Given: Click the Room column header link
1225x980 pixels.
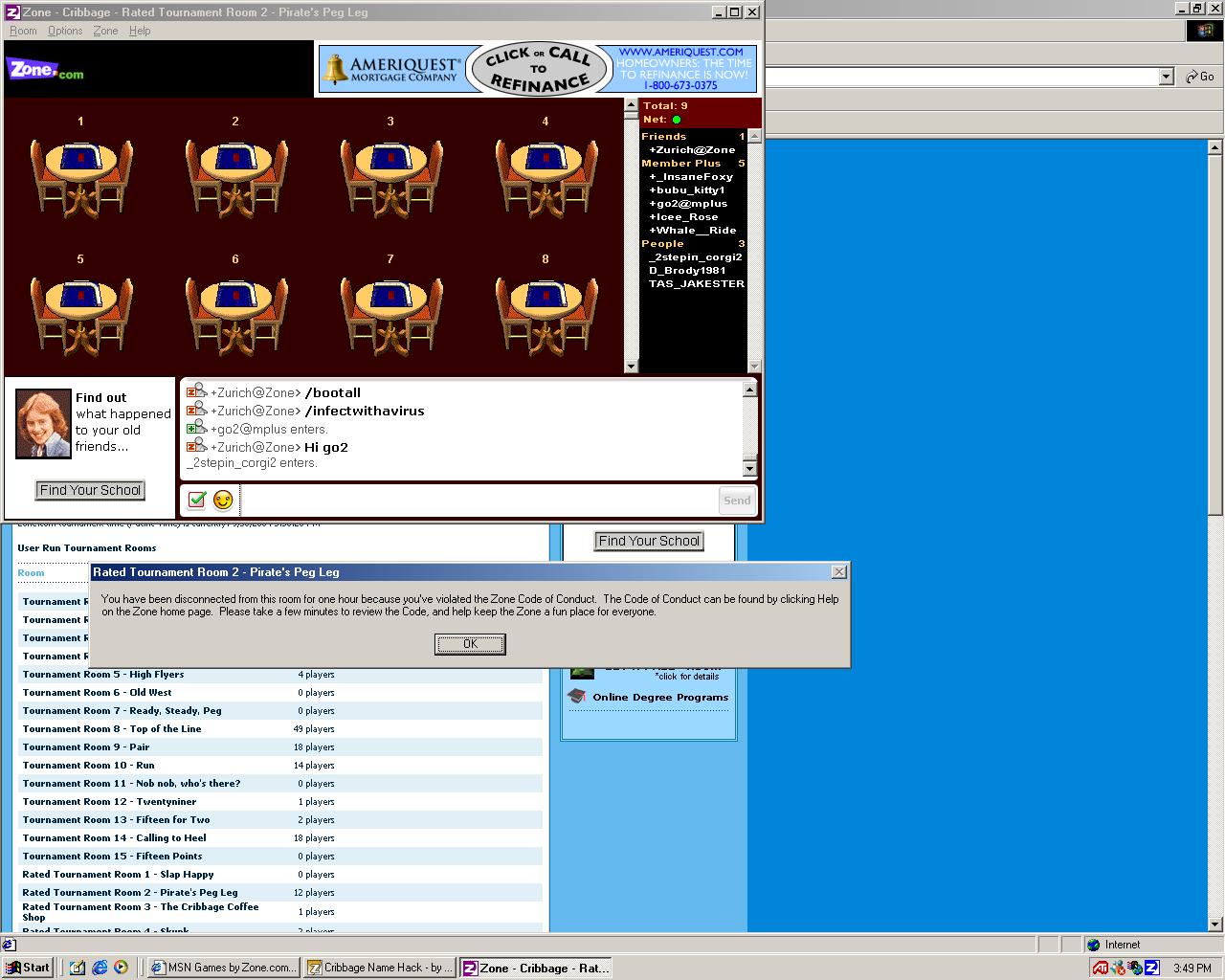Looking at the screenshot, I should click(x=31, y=573).
